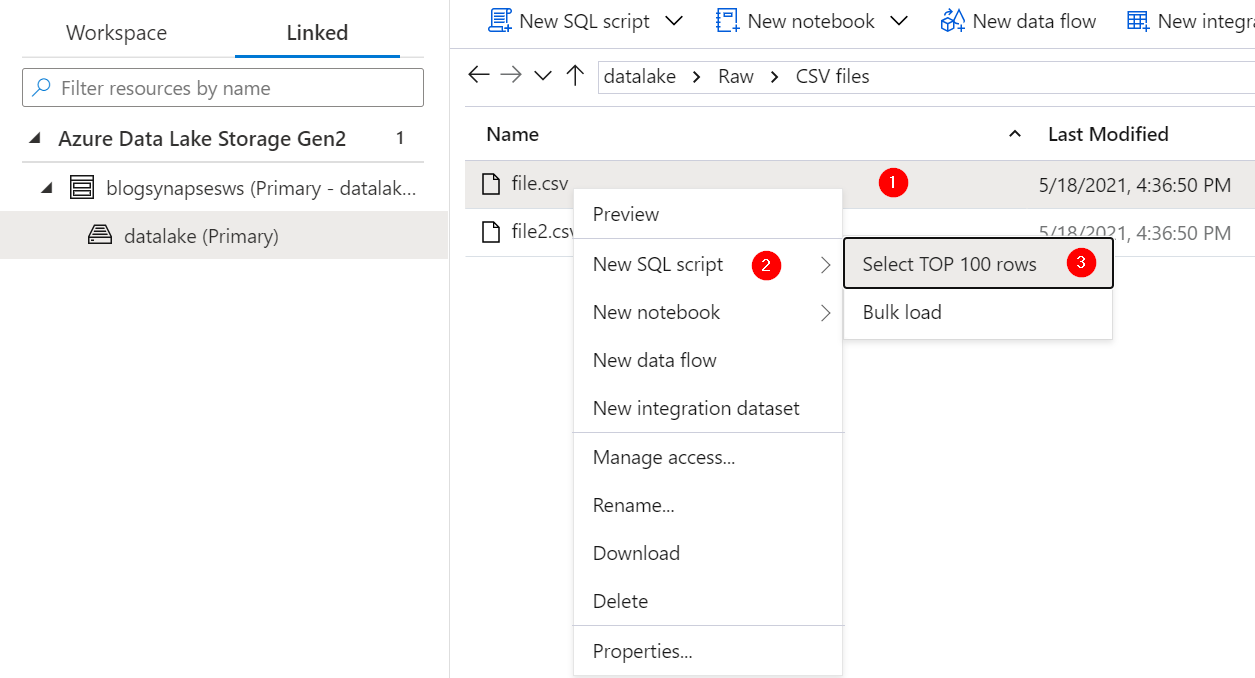Viewport: 1255px width, 678px height.
Task: Click the Name sort ascending caret
Action: tap(1015, 134)
